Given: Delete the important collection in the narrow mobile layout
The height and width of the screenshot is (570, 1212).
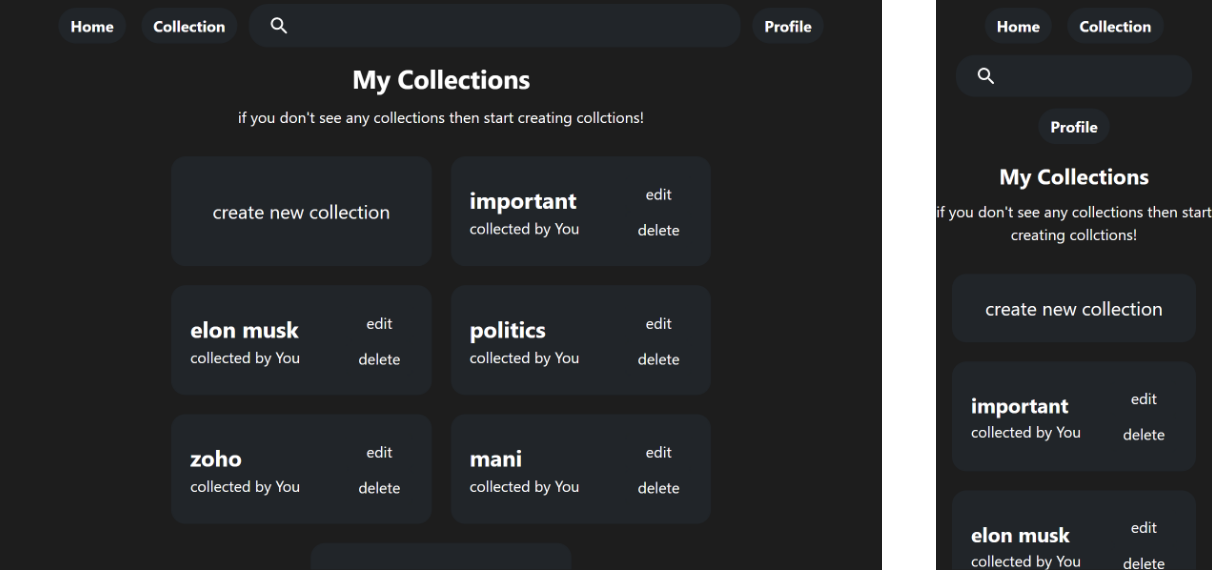Looking at the screenshot, I should (x=1143, y=435).
